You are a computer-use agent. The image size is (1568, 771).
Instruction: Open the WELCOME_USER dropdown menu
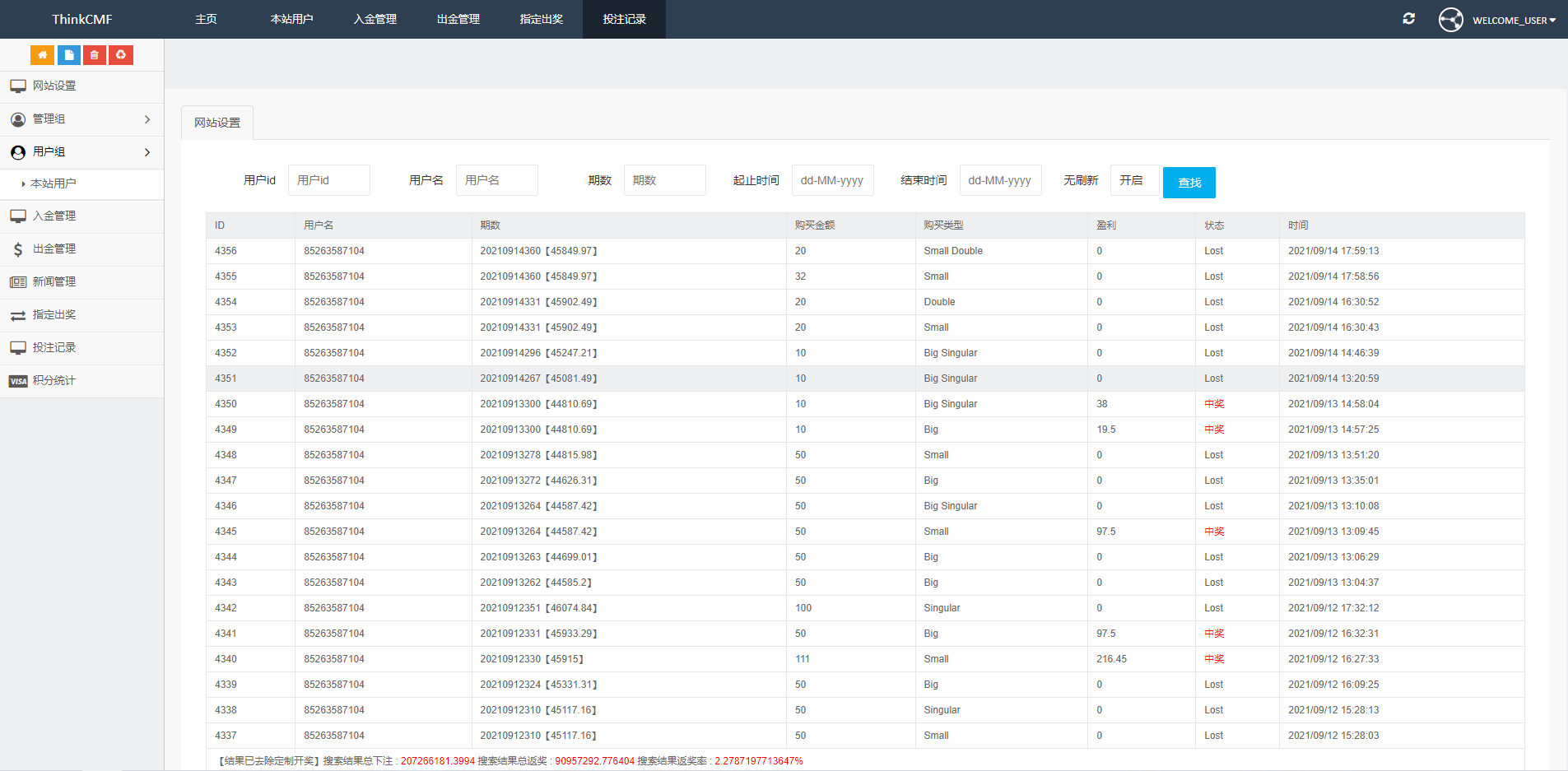[1514, 21]
